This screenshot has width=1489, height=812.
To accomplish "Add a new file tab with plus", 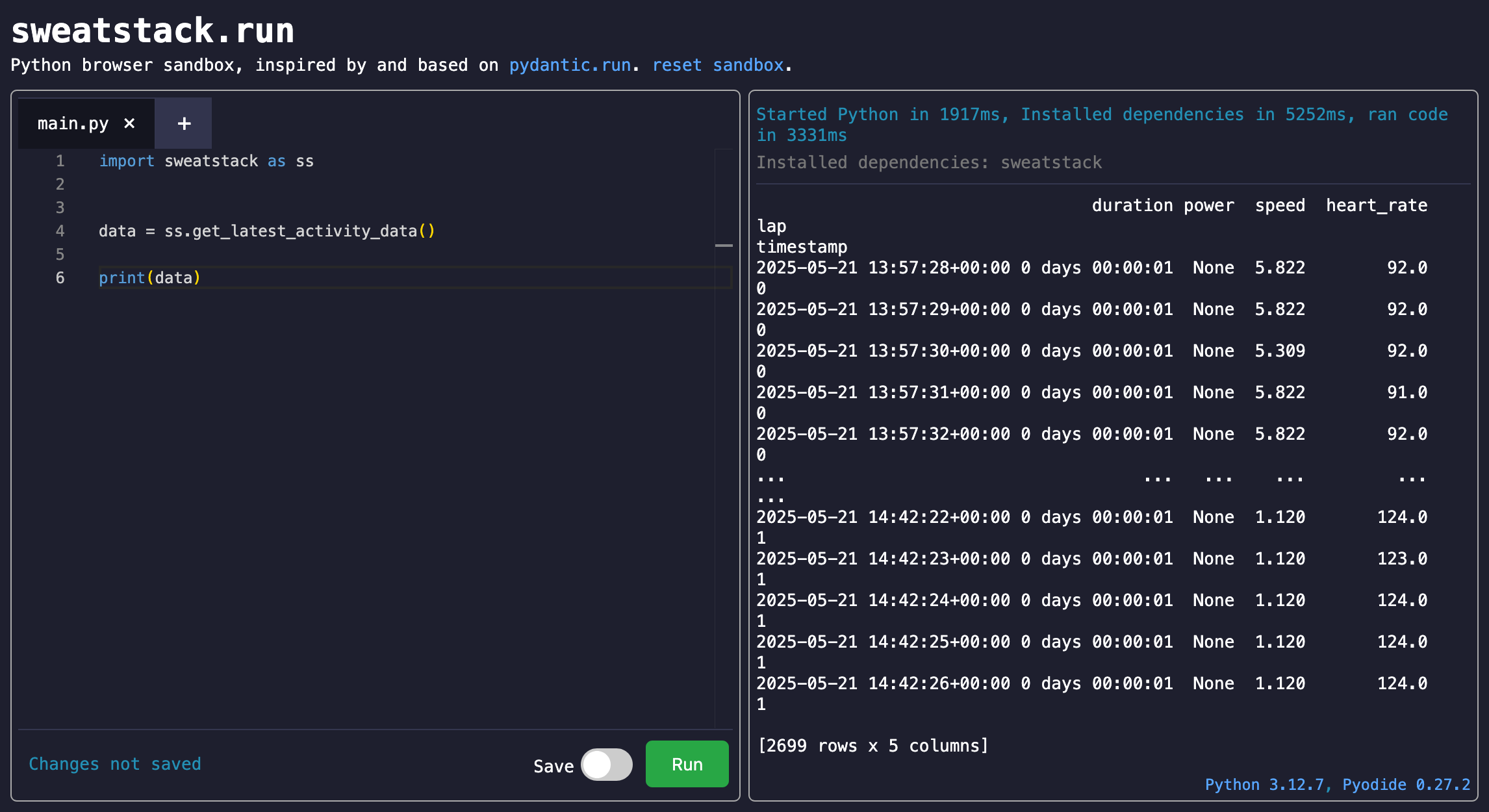I will 184,123.
